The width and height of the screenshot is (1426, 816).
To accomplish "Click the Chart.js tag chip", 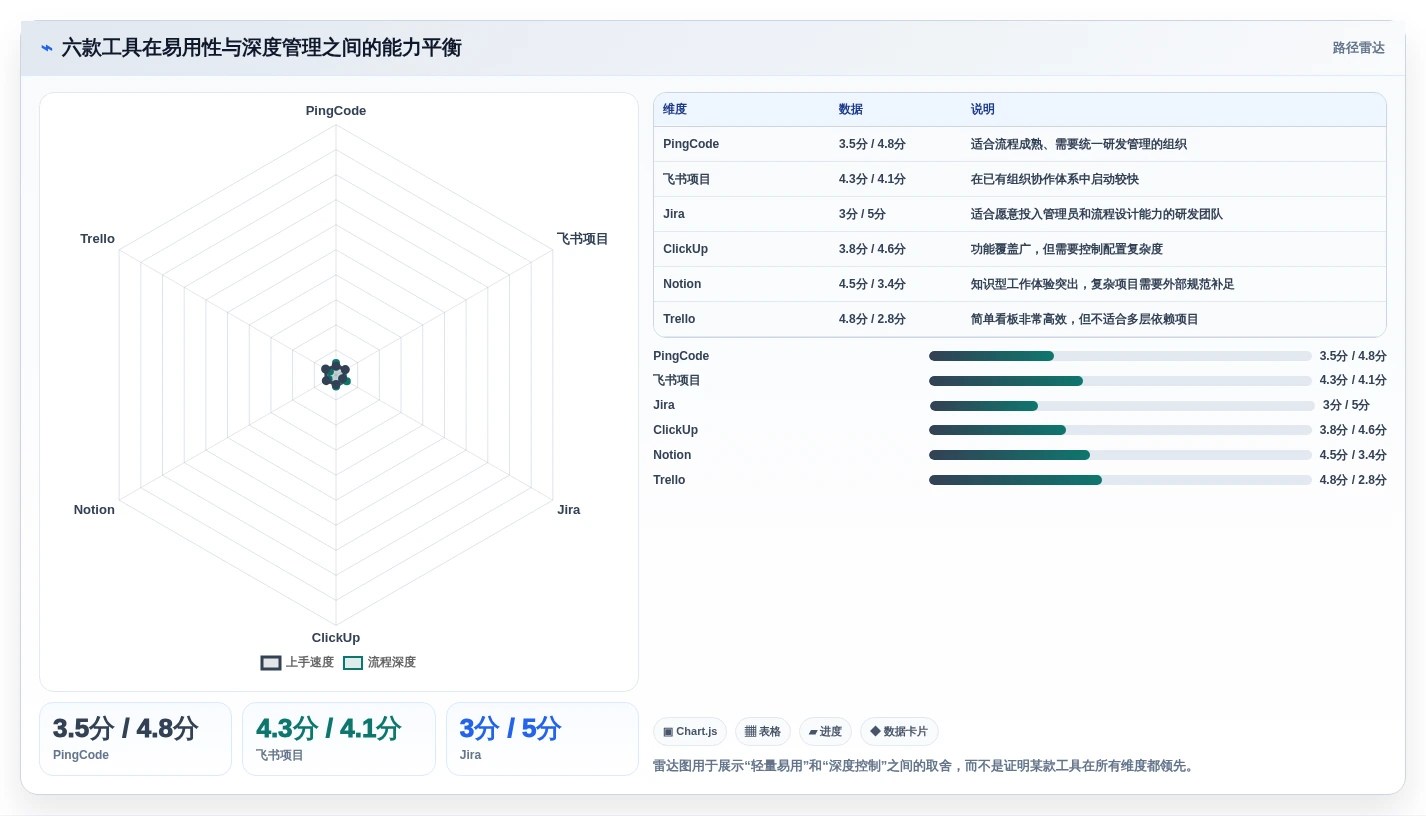I will [690, 731].
